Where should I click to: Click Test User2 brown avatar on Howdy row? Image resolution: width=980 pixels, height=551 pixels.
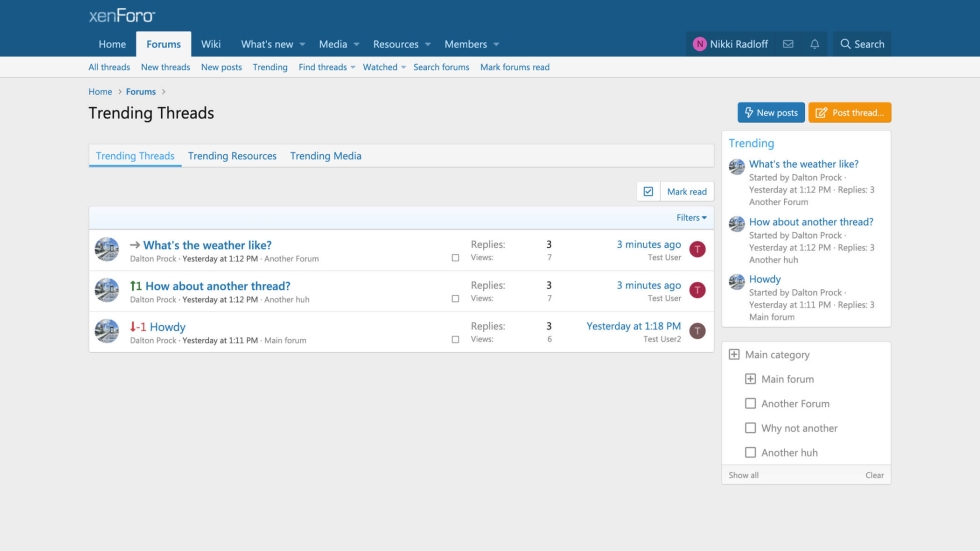coord(697,331)
